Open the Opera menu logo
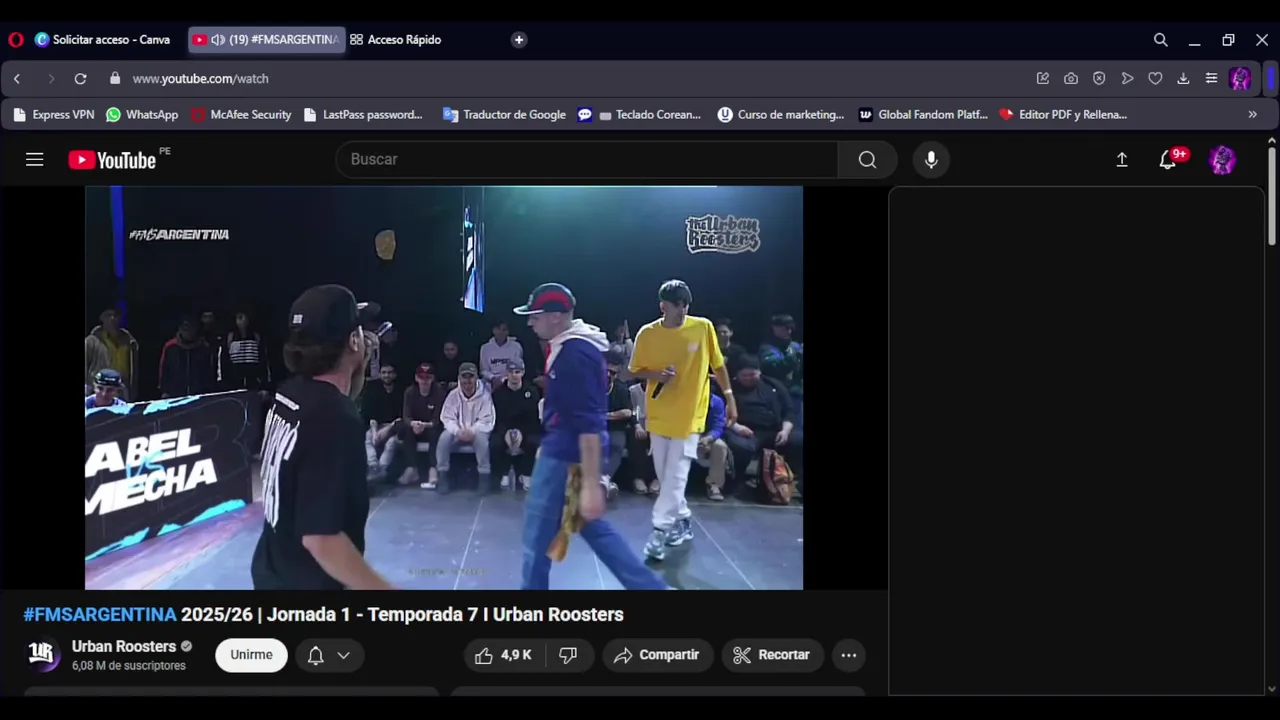The image size is (1280, 720). coord(16,40)
